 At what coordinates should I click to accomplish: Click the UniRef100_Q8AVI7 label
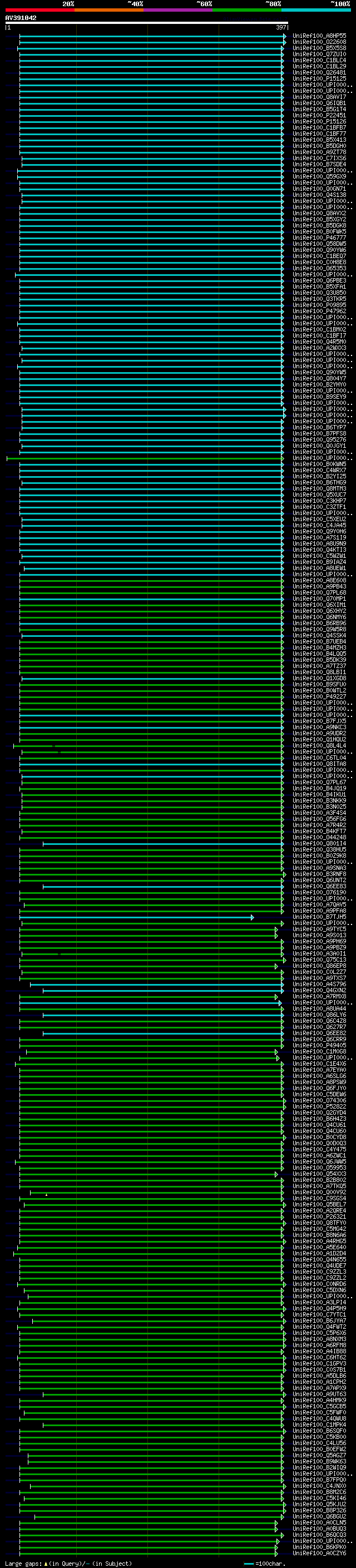coord(319,97)
